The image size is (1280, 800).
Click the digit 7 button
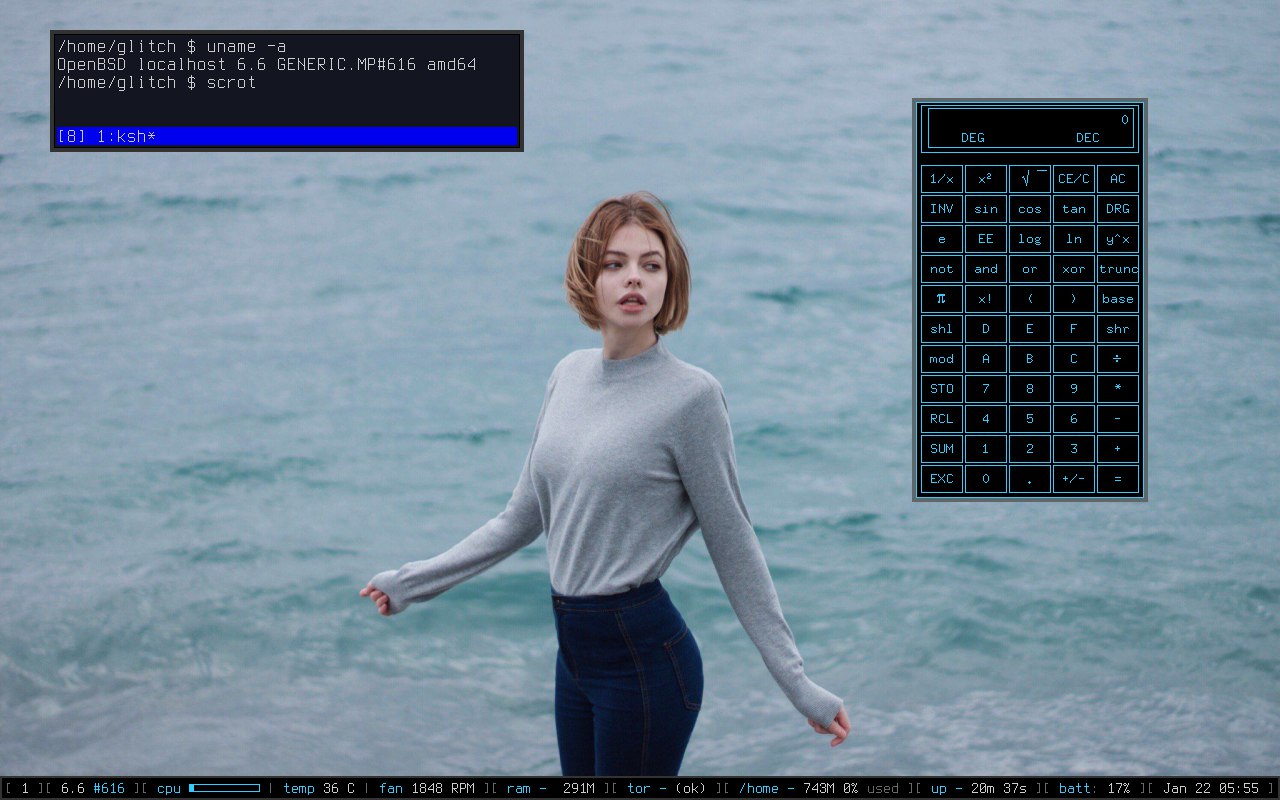pyautogui.click(x=986, y=389)
